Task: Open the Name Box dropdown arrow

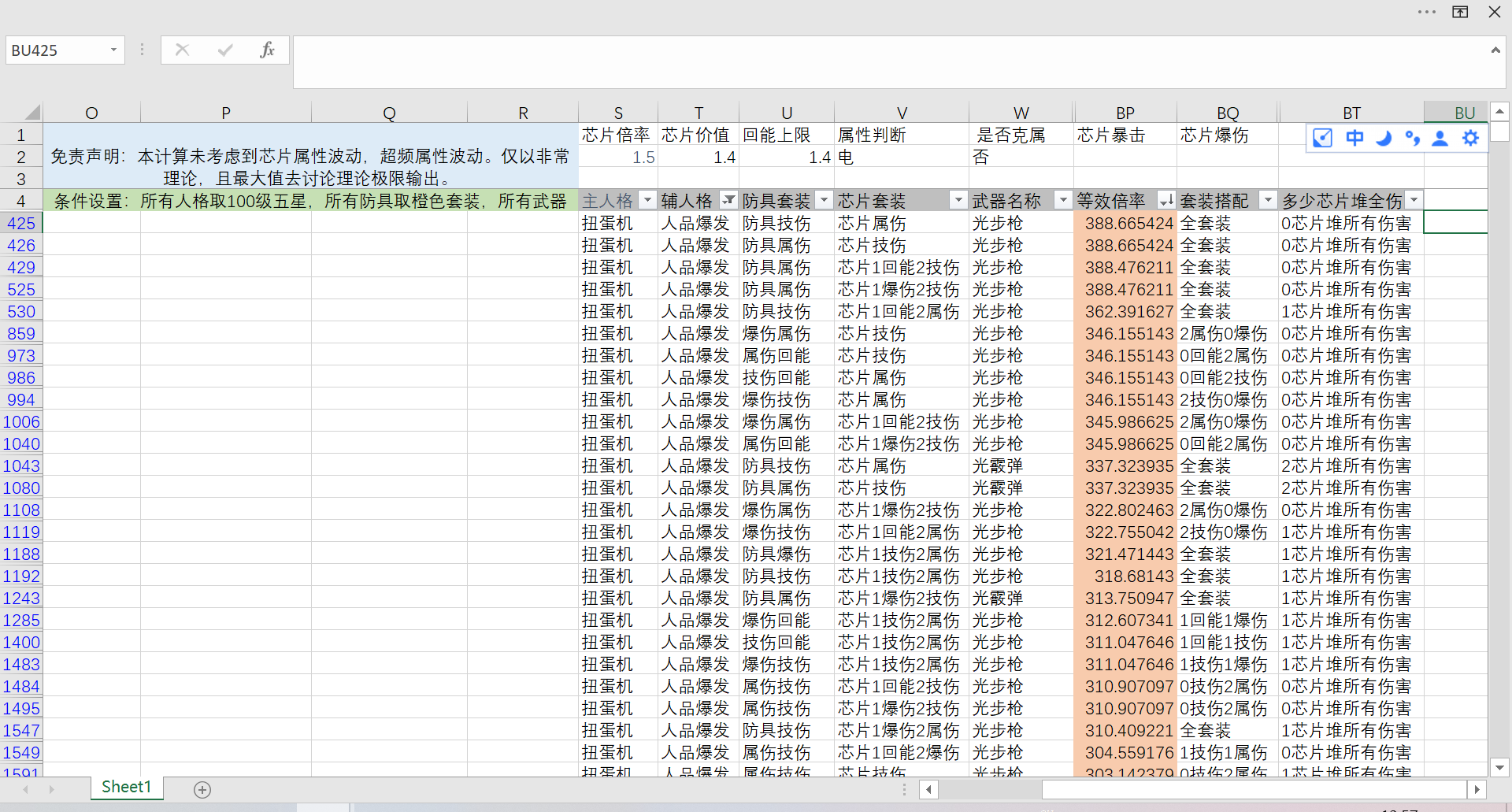Action: (x=113, y=50)
